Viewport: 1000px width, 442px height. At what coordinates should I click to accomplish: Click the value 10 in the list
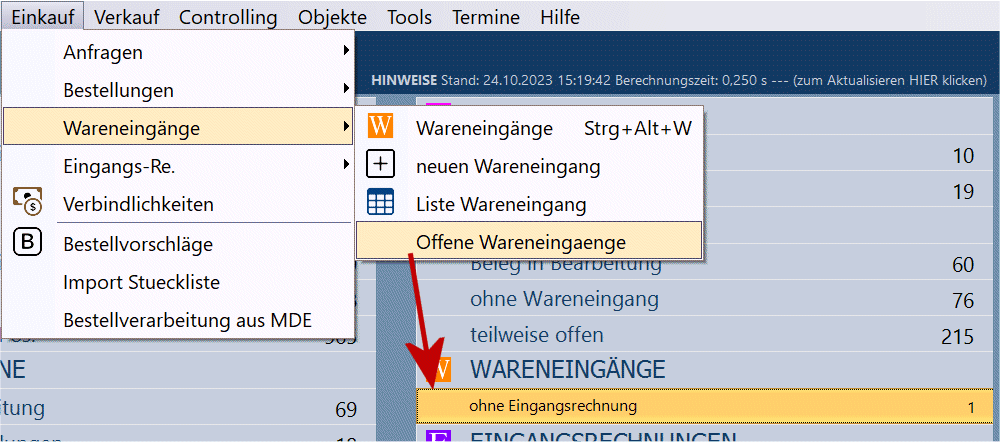[962, 156]
